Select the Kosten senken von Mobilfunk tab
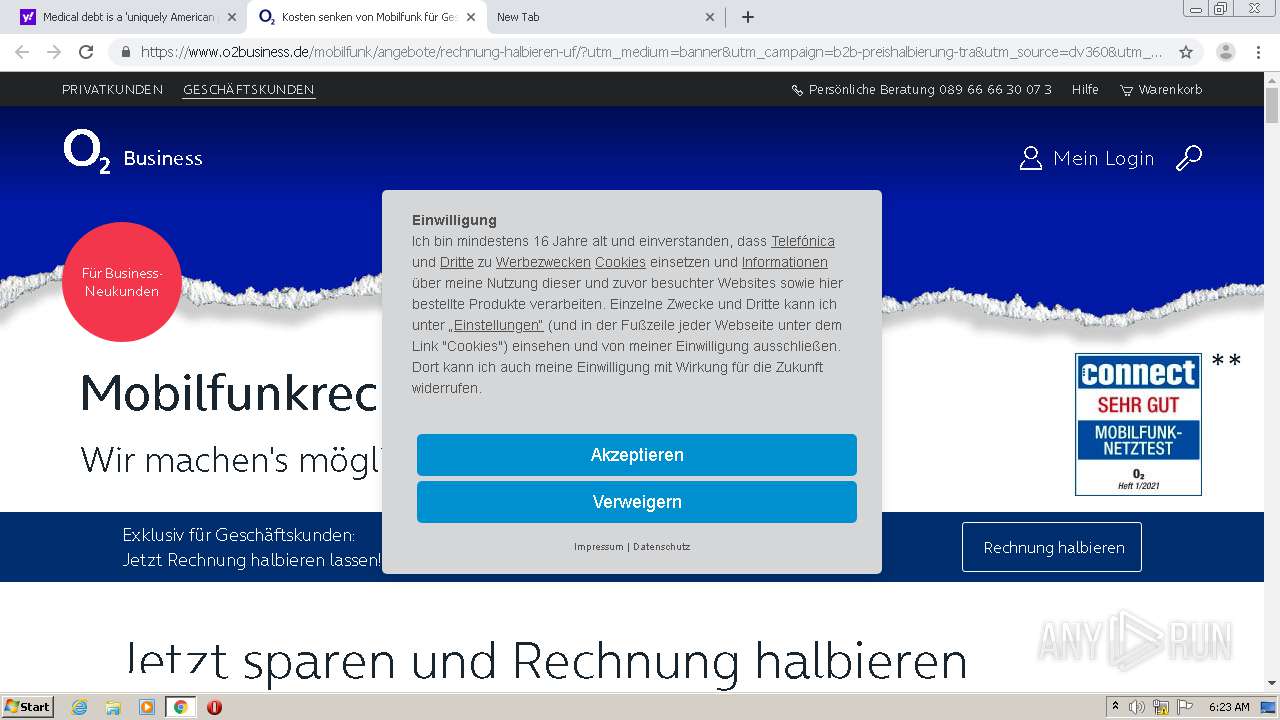 (x=365, y=17)
